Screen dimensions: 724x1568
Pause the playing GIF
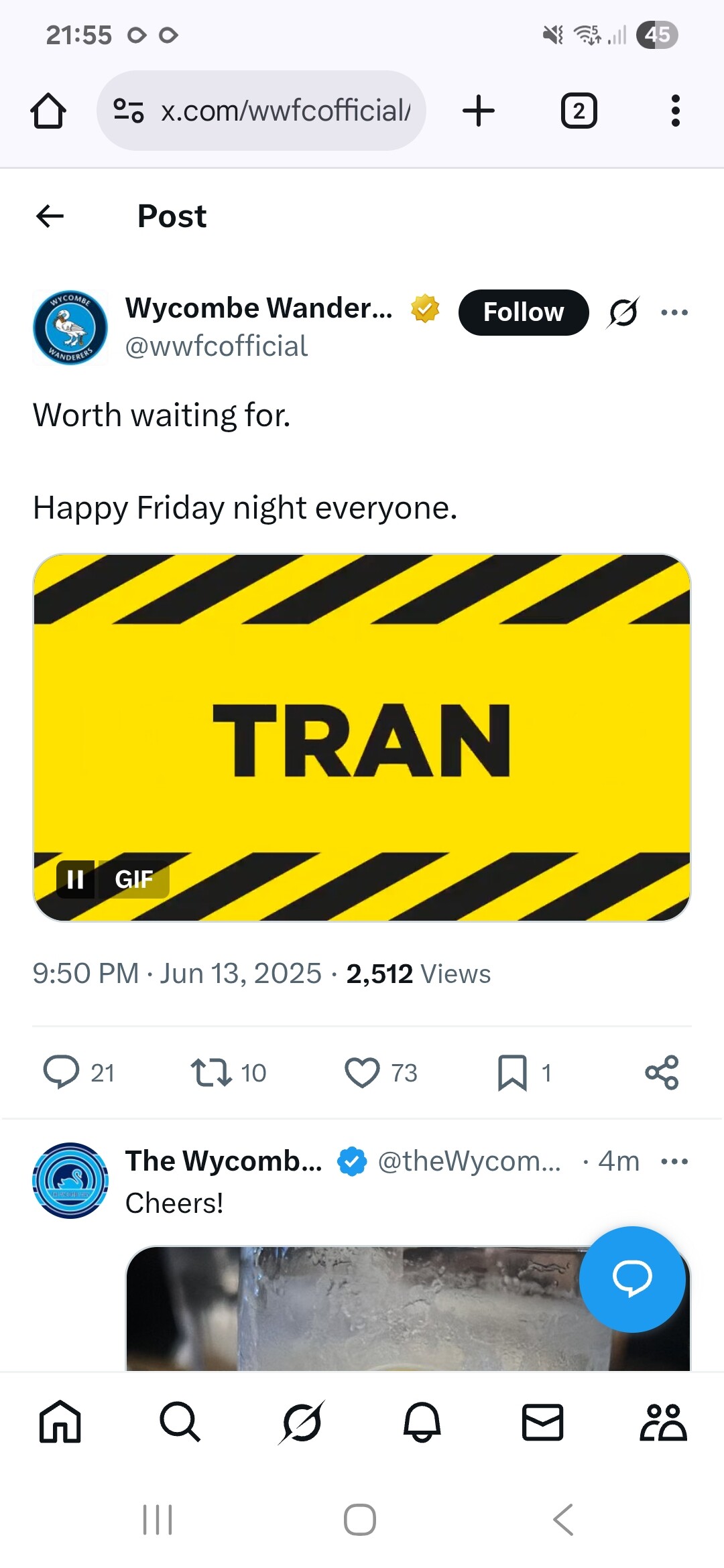click(75, 879)
